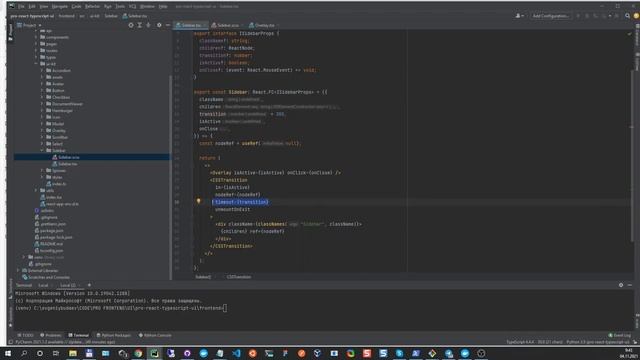The image size is (640, 360).
Task: Click the Python interpreter widget in status bar
Action: 599,342
